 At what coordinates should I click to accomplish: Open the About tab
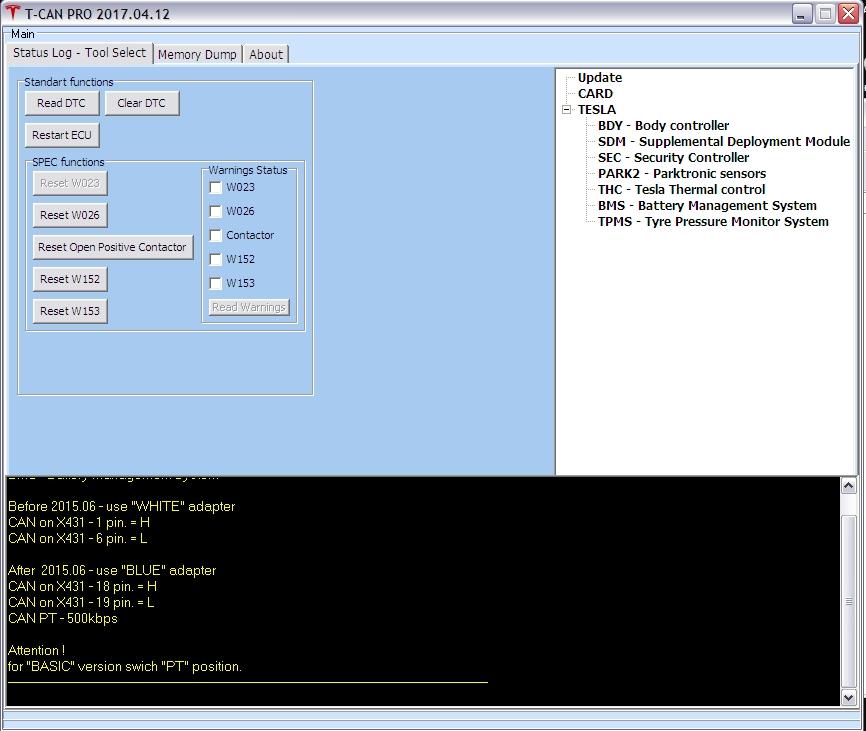click(x=266, y=55)
